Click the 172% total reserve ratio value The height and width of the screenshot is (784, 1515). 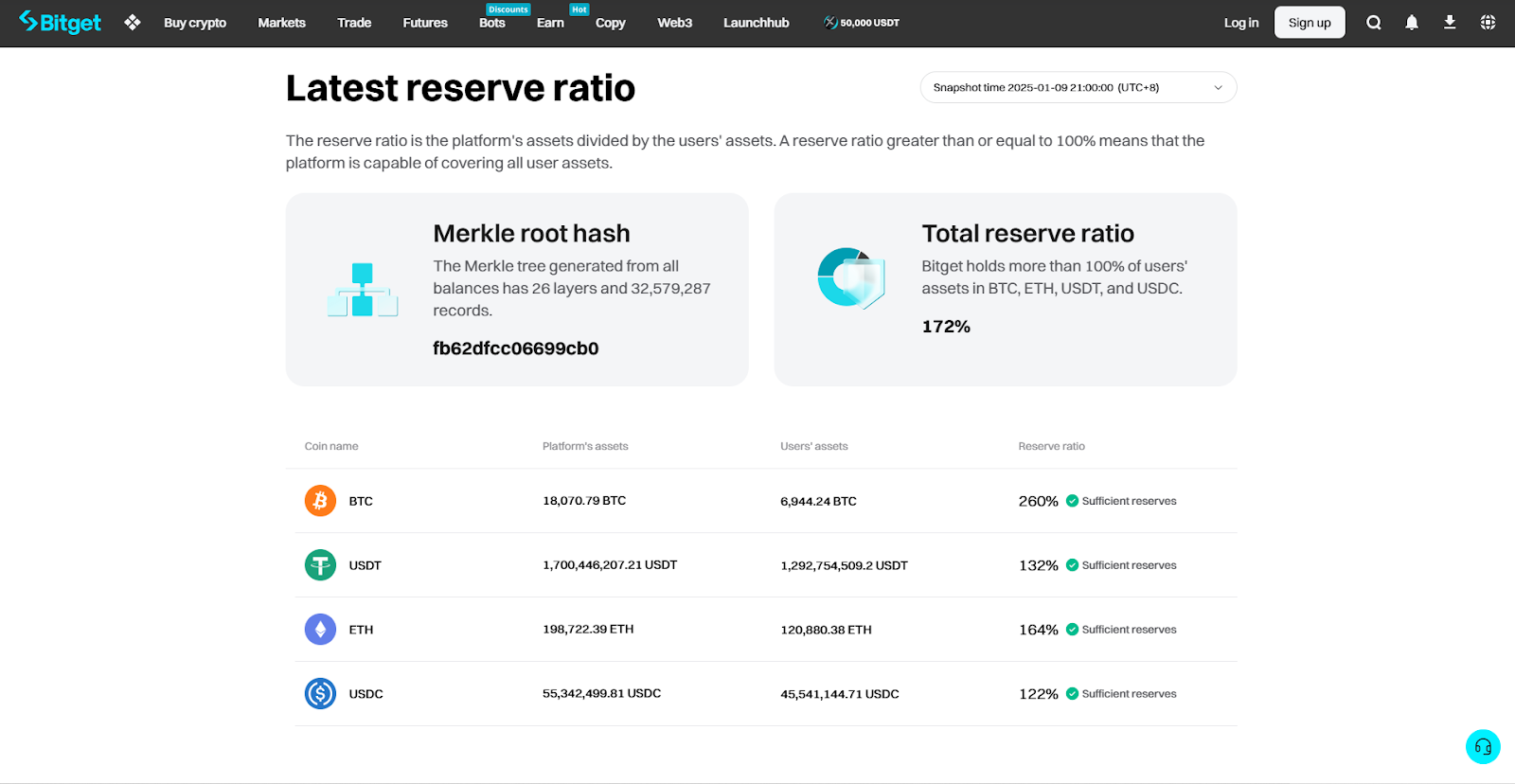(946, 327)
